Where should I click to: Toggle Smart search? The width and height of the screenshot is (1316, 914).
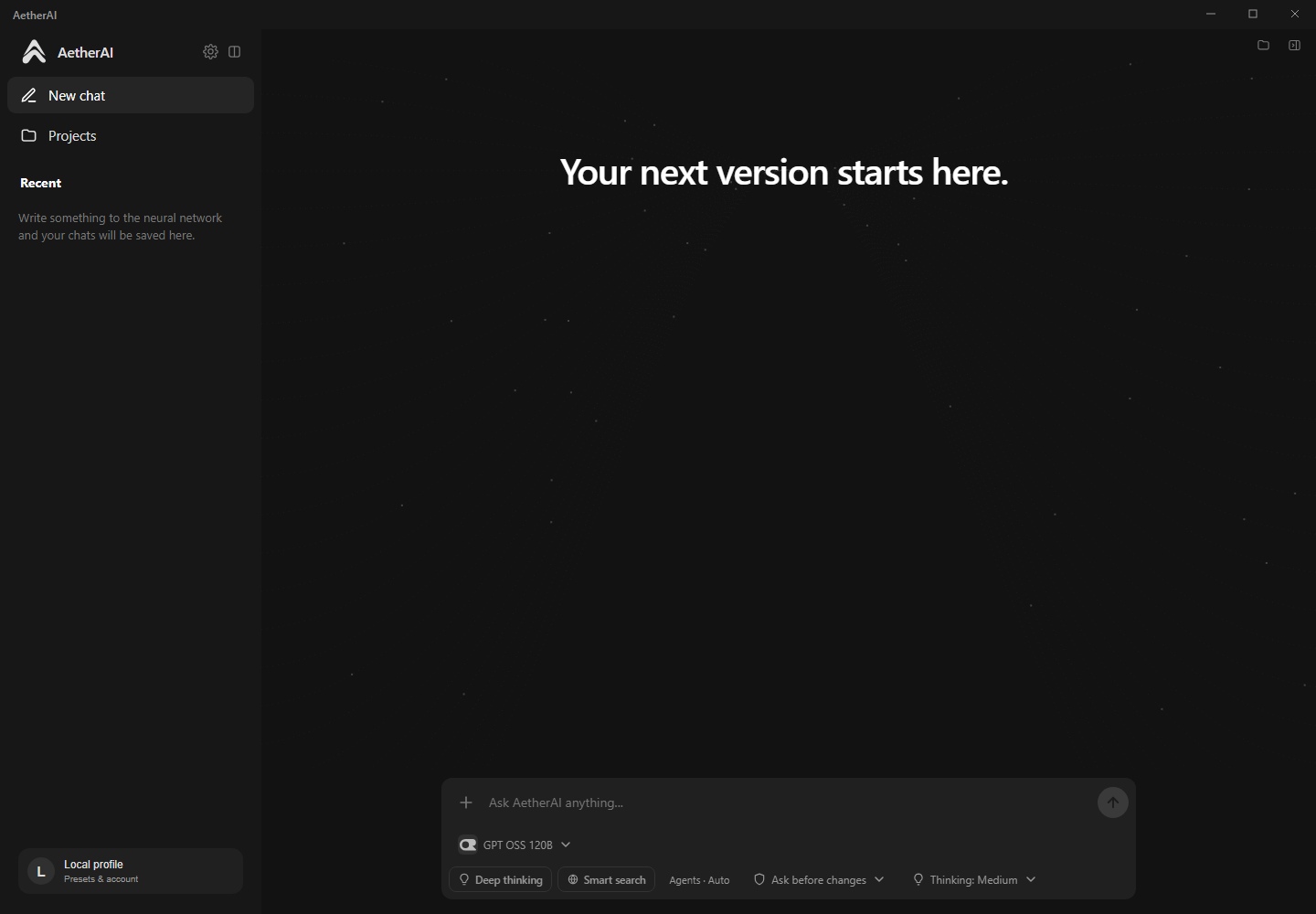607,879
